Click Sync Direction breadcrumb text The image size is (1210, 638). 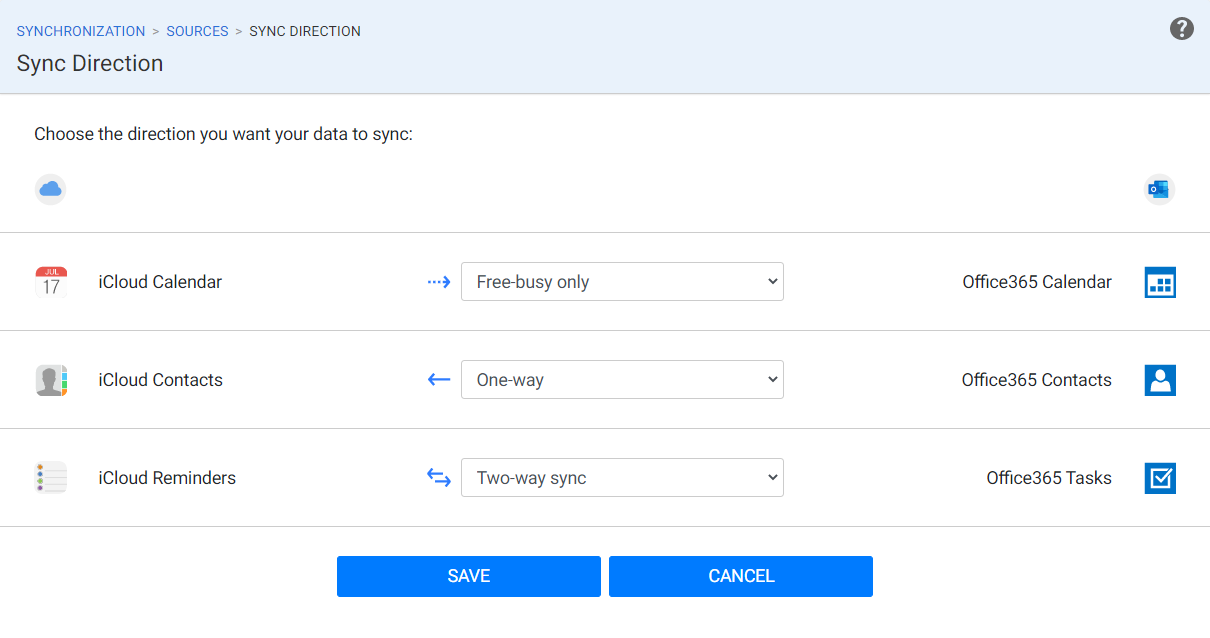point(305,31)
